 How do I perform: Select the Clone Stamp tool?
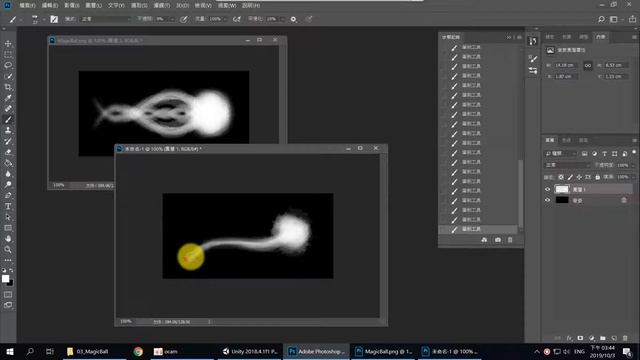click(x=8, y=130)
